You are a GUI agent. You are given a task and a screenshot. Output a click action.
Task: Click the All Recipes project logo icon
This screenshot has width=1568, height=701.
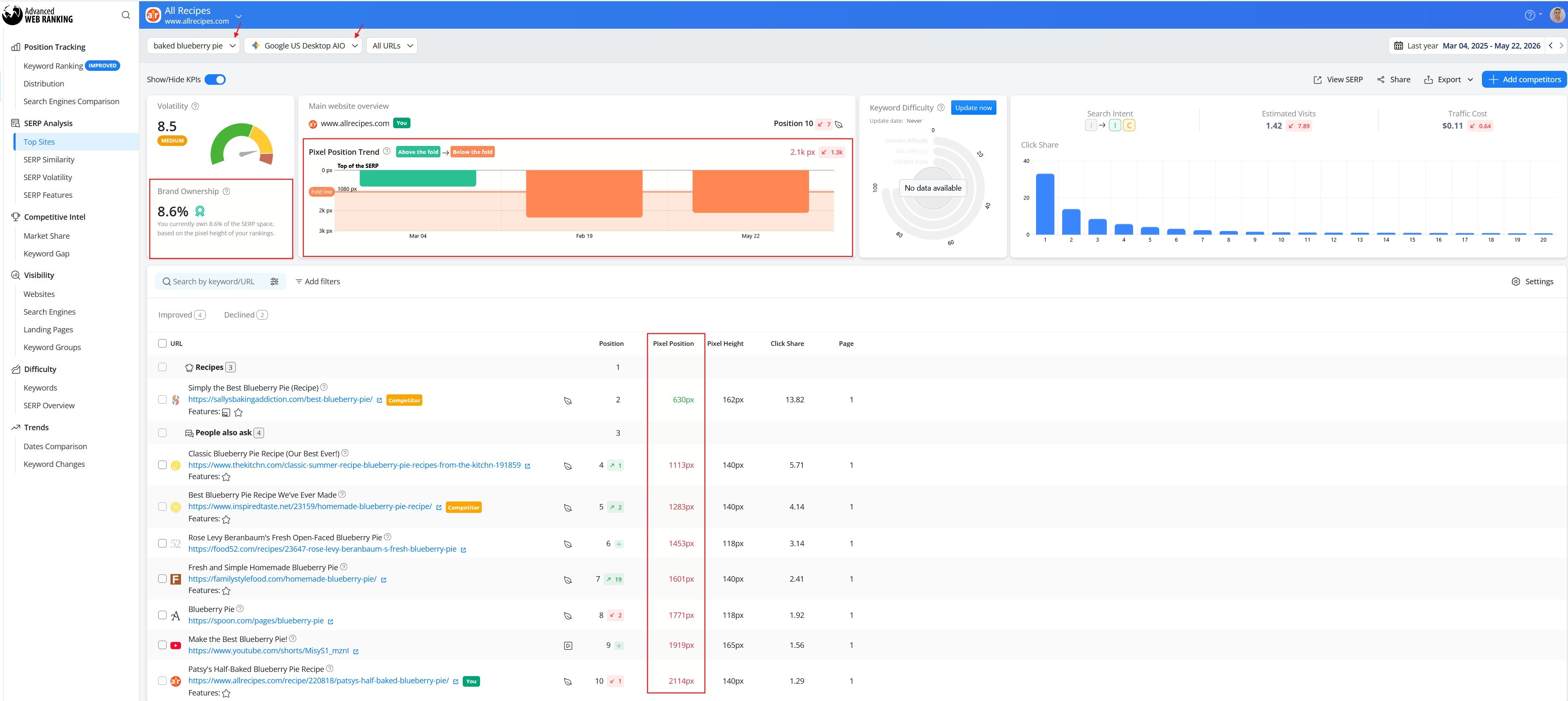(154, 15)
